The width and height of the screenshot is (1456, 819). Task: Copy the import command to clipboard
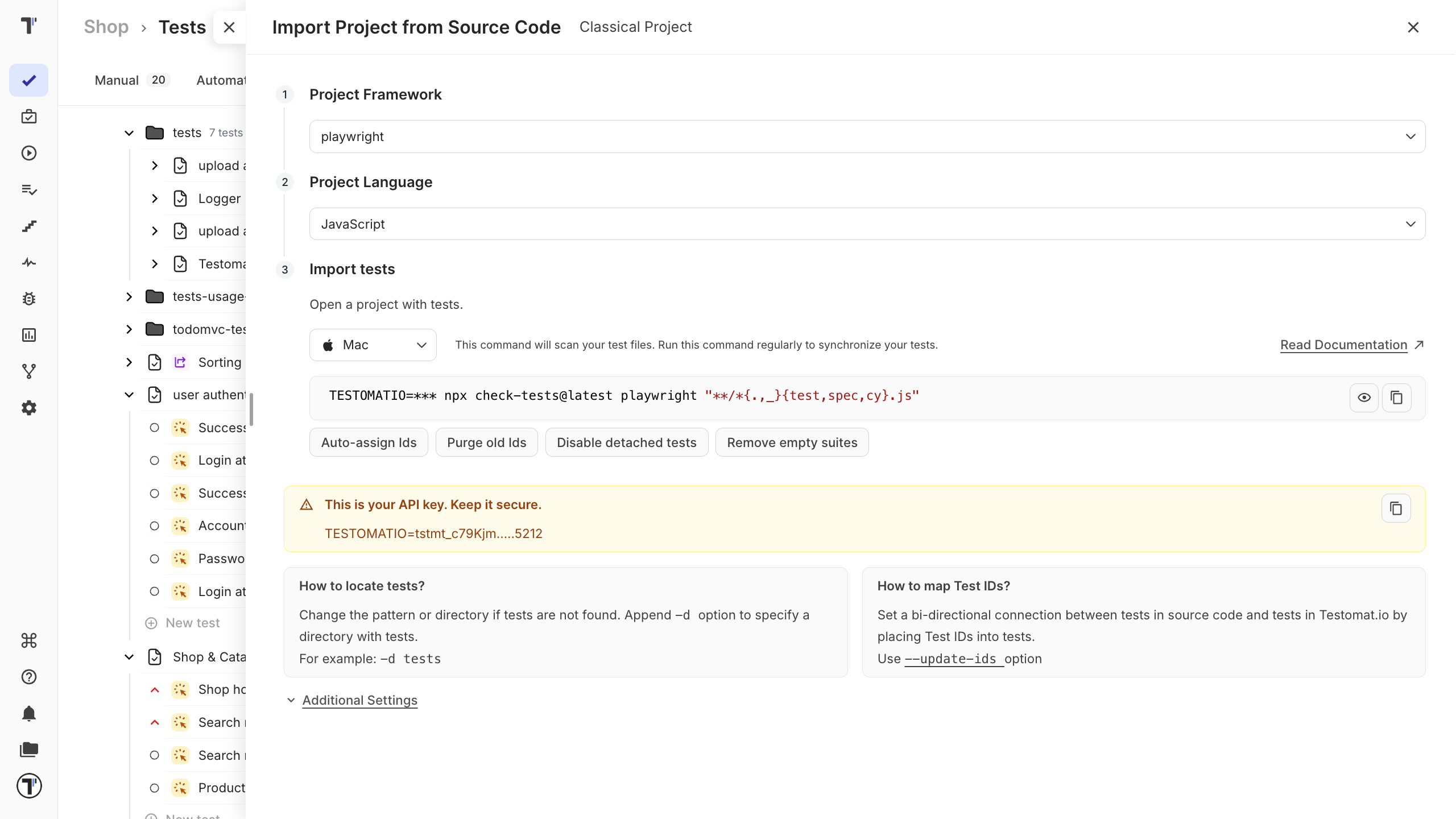pyautogui.click(x=1396, y=398)
